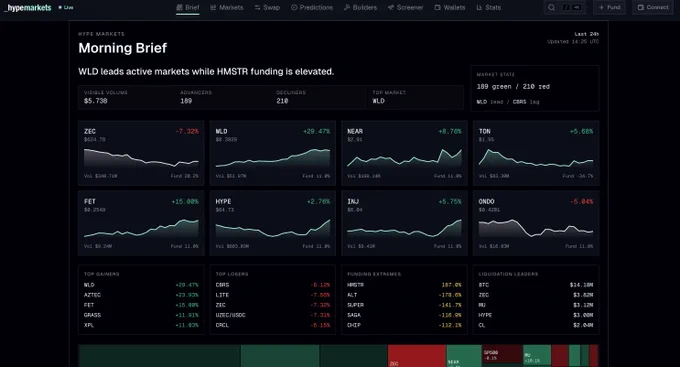Open the HYPE market card
Screen dimensions: 680x367
coord(273,223)
